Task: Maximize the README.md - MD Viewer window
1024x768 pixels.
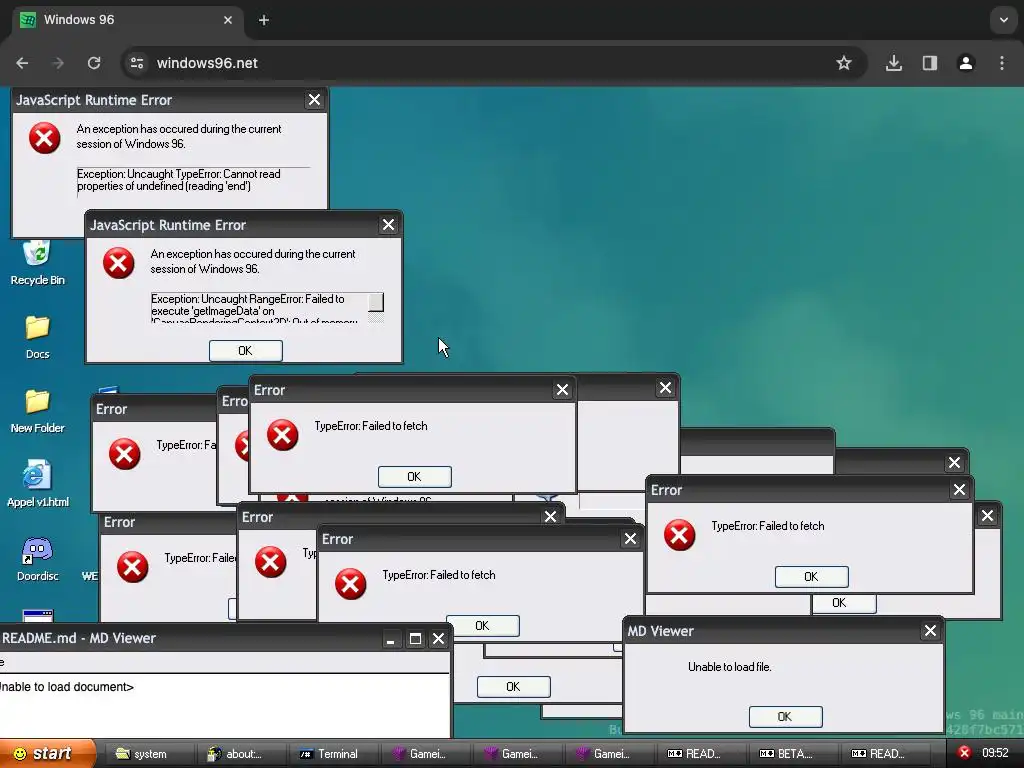Action: (x=415, y=639)
